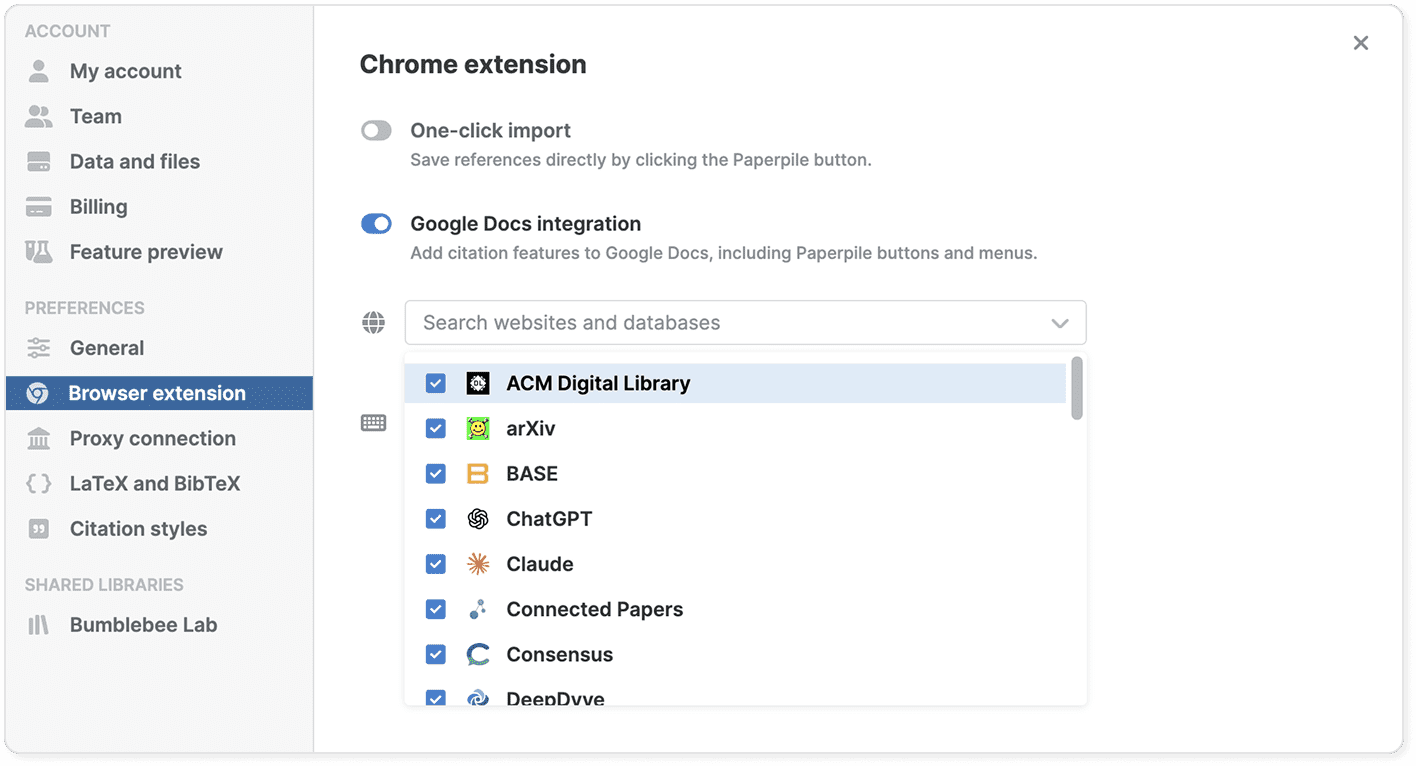
Task: Click the globe icon beside search box
Action: pyautogui.click(x=373, y=323)
